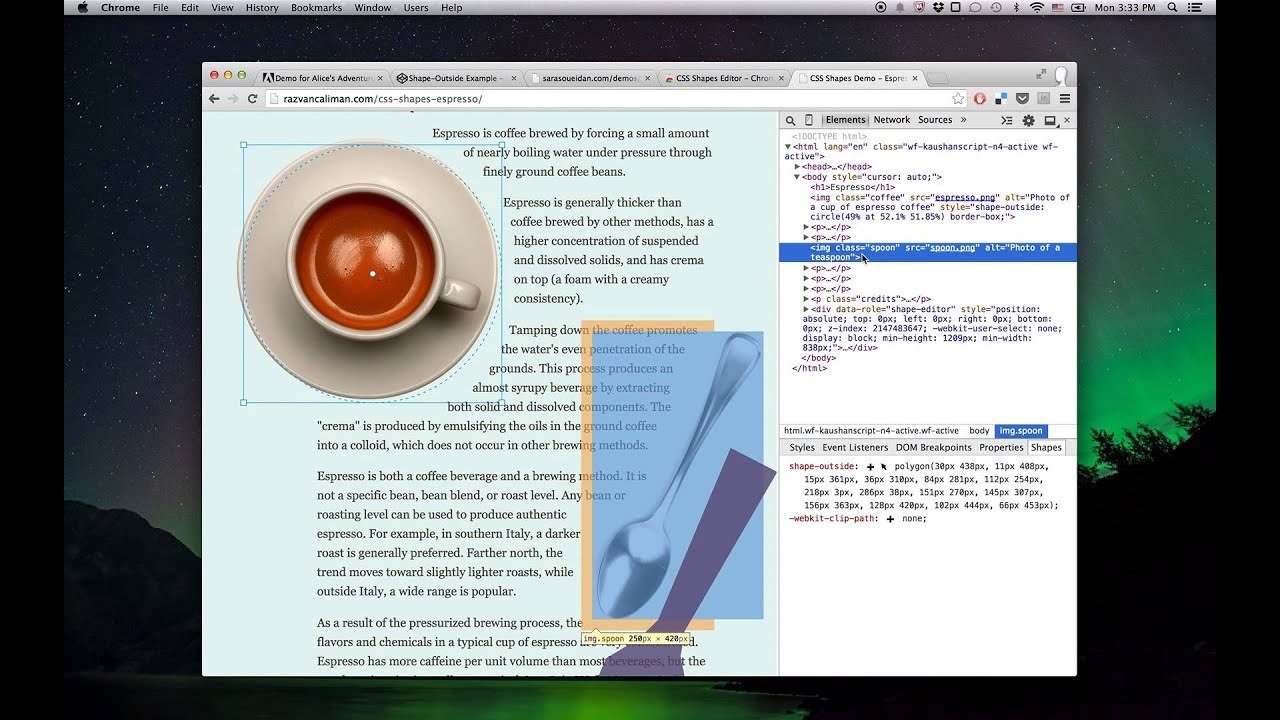Click the none value of -webkit-clip-path
1280x720 pixels.
click(914, 519)
